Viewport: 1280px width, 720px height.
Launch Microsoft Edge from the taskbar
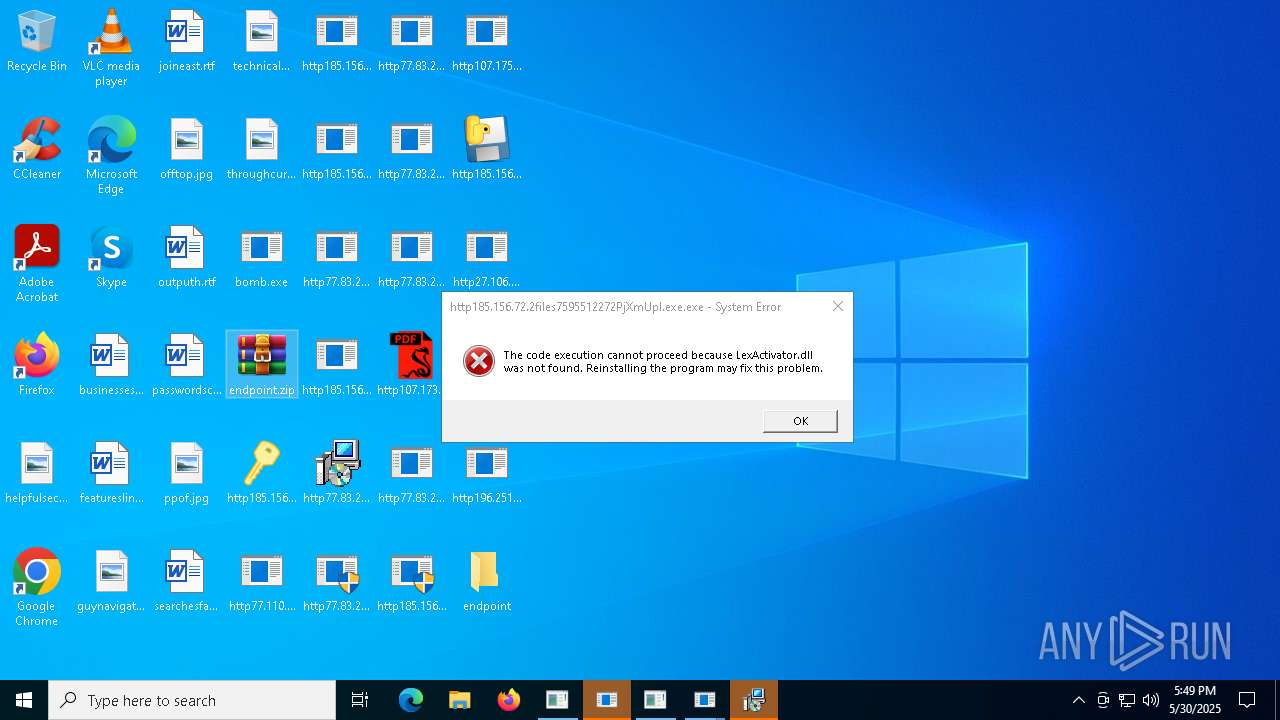[x=411, y=700]
